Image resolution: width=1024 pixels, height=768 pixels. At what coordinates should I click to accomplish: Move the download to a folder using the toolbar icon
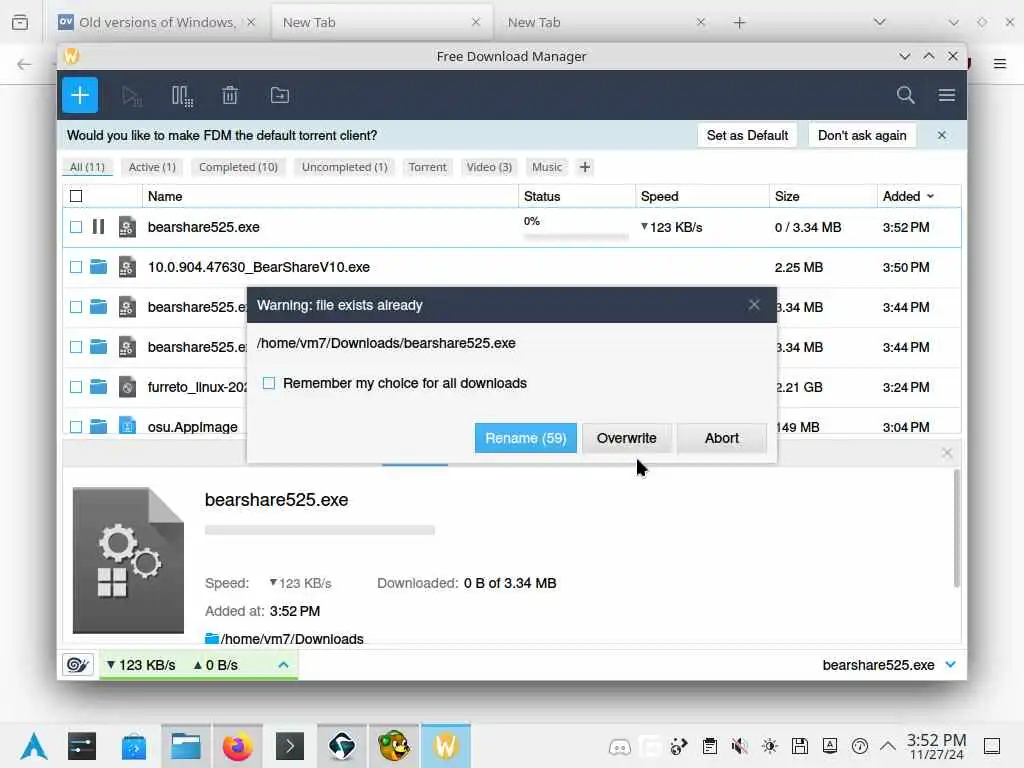(280, 95)
